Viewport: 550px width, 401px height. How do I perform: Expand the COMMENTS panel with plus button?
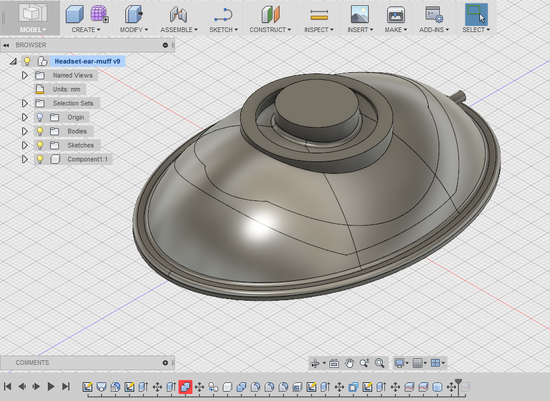coord(165,363)
